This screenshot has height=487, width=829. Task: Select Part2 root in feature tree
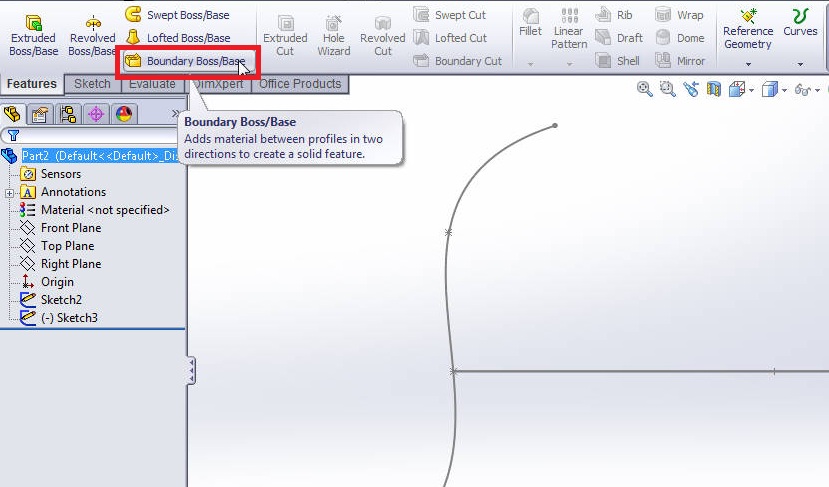tap(100, 156)
